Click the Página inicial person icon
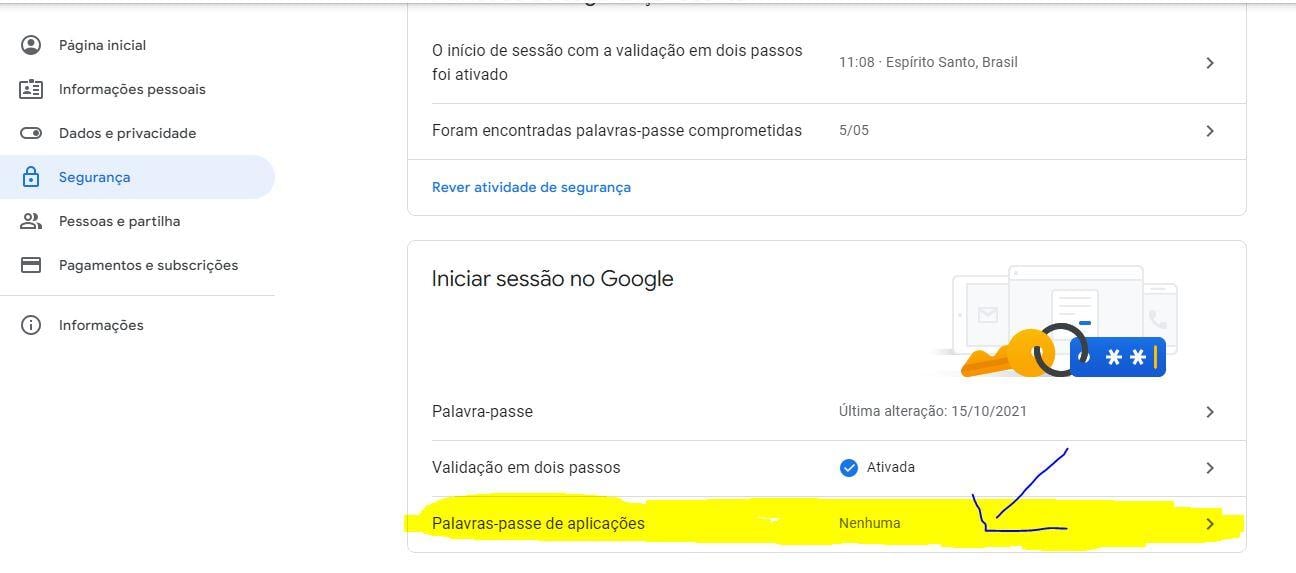The image size is (1296, 573). click(x=31, y=45)
